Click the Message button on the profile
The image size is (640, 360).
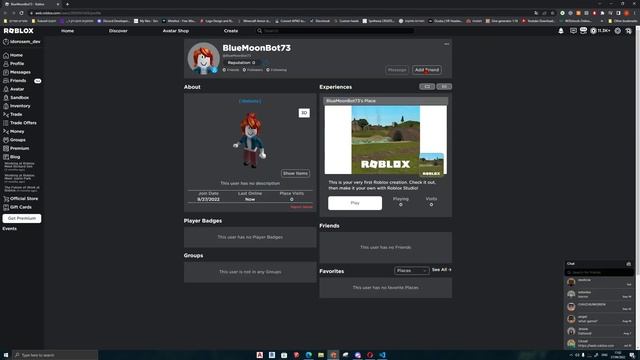(x=397, y=70)
